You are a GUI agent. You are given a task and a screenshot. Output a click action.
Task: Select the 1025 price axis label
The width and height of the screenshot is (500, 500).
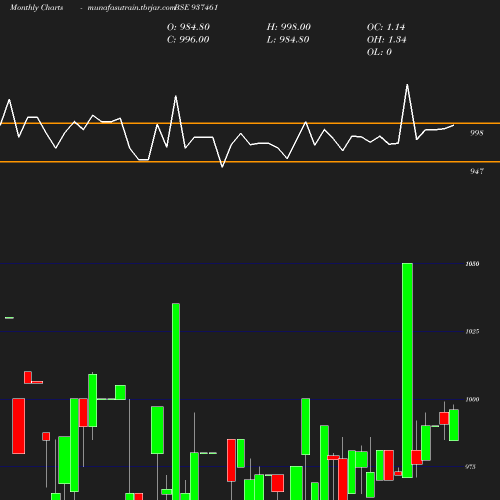[472, 331]
